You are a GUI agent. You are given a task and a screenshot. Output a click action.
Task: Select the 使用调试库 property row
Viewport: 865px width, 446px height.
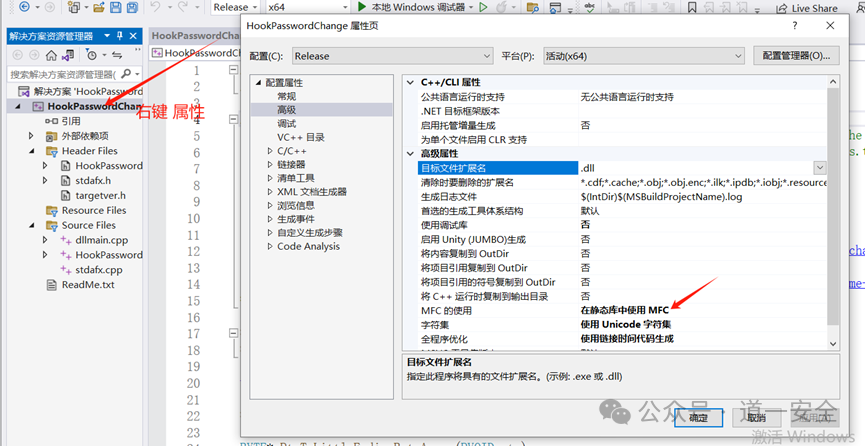click(622, 225)
